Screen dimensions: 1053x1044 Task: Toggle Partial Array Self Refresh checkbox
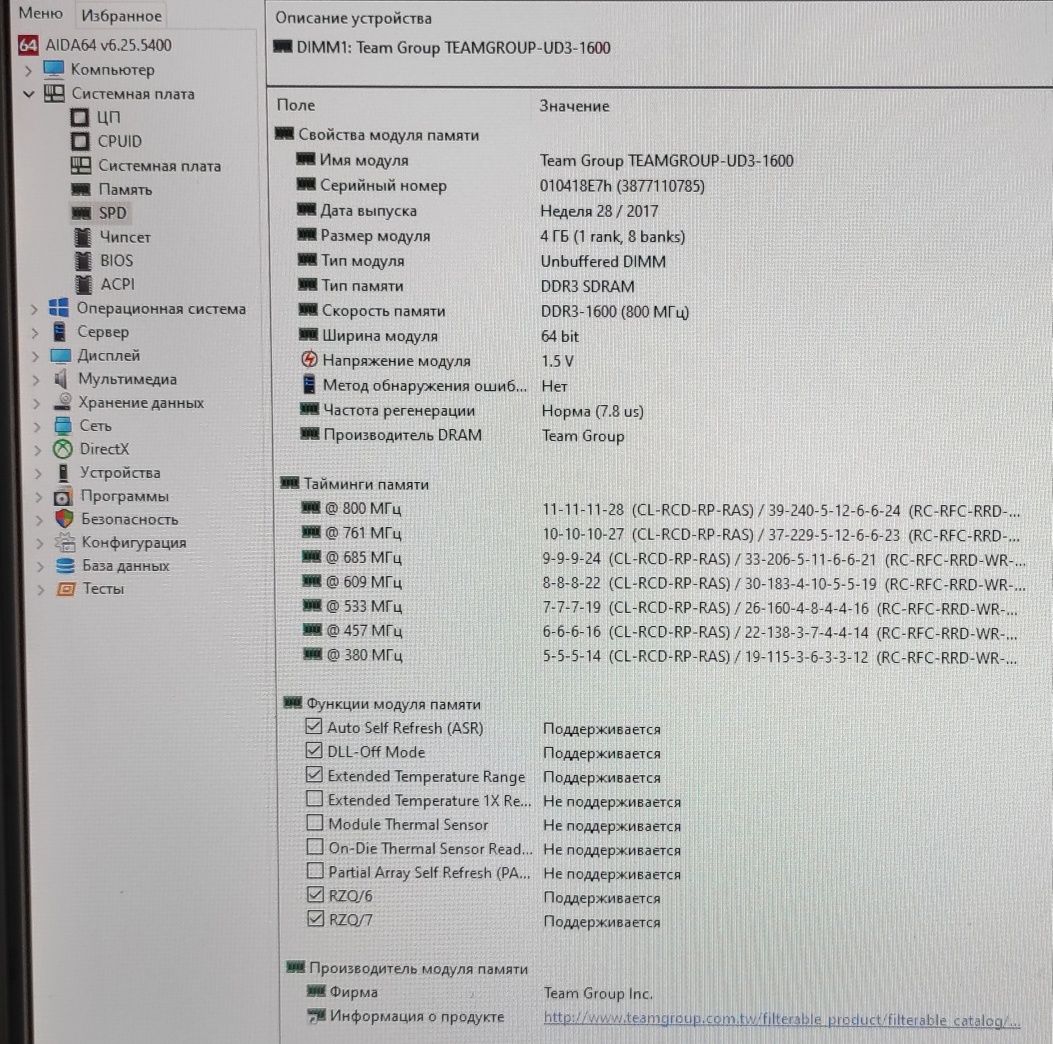pos(315,871)
